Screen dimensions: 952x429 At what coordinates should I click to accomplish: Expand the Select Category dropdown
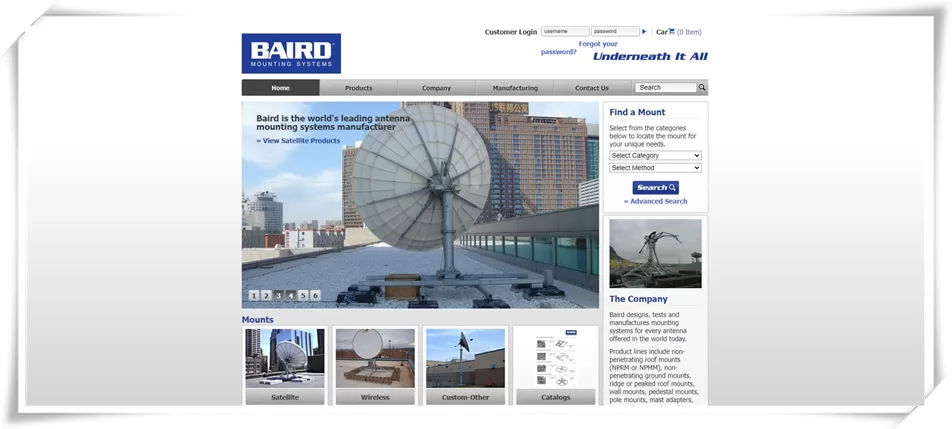(655, 156)
